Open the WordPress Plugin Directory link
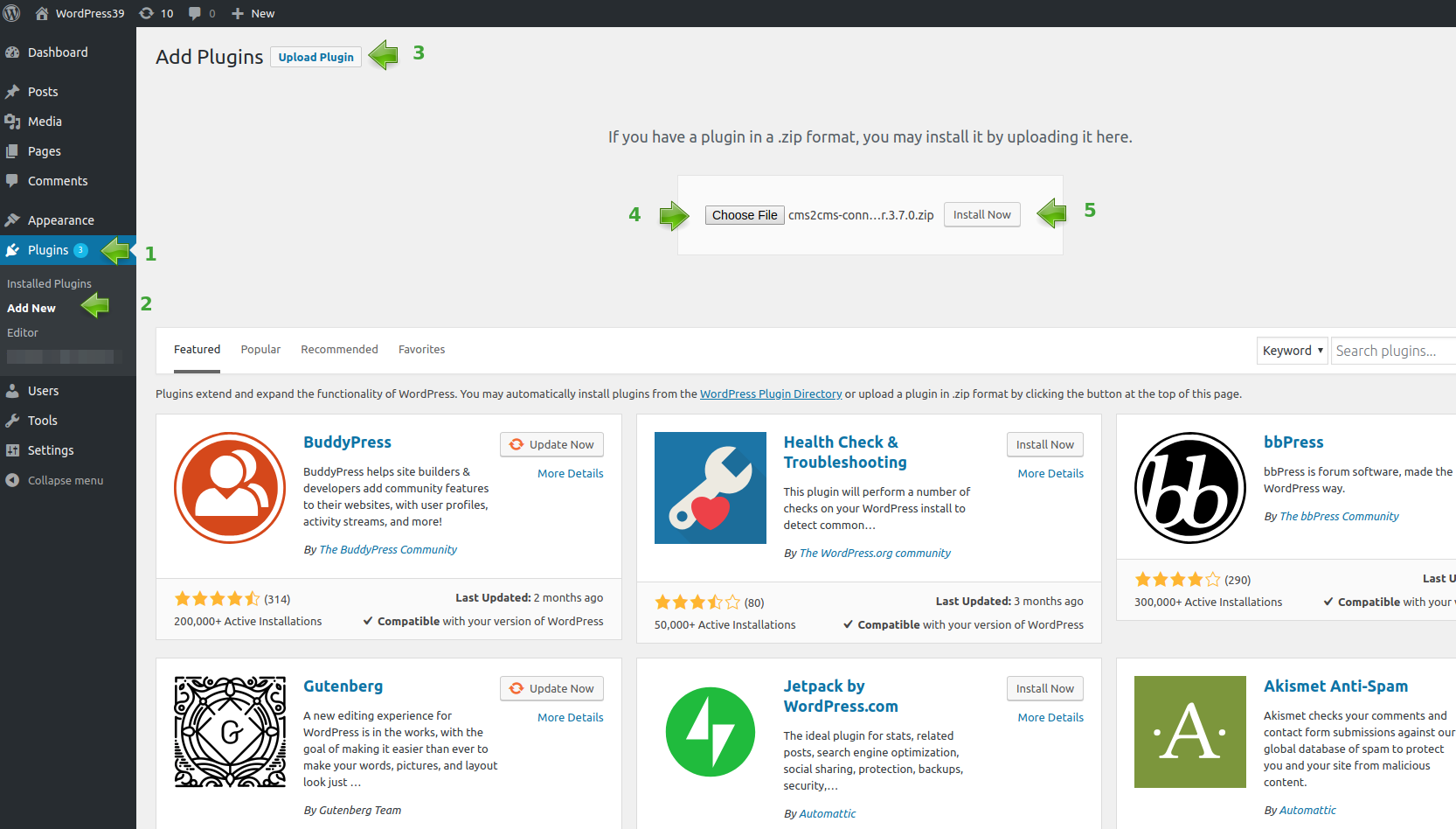The height and width of the screenshot is (829, 1456). point(771,394)
